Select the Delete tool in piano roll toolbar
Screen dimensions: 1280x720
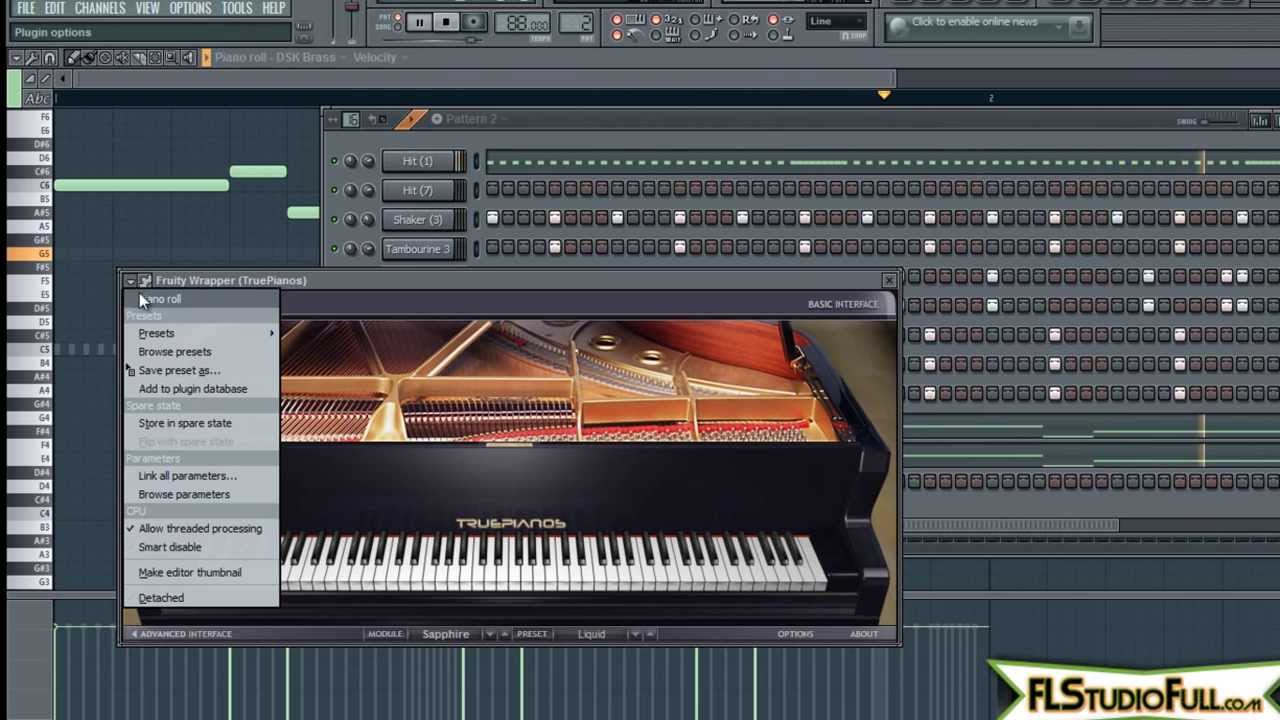[105, 57]
